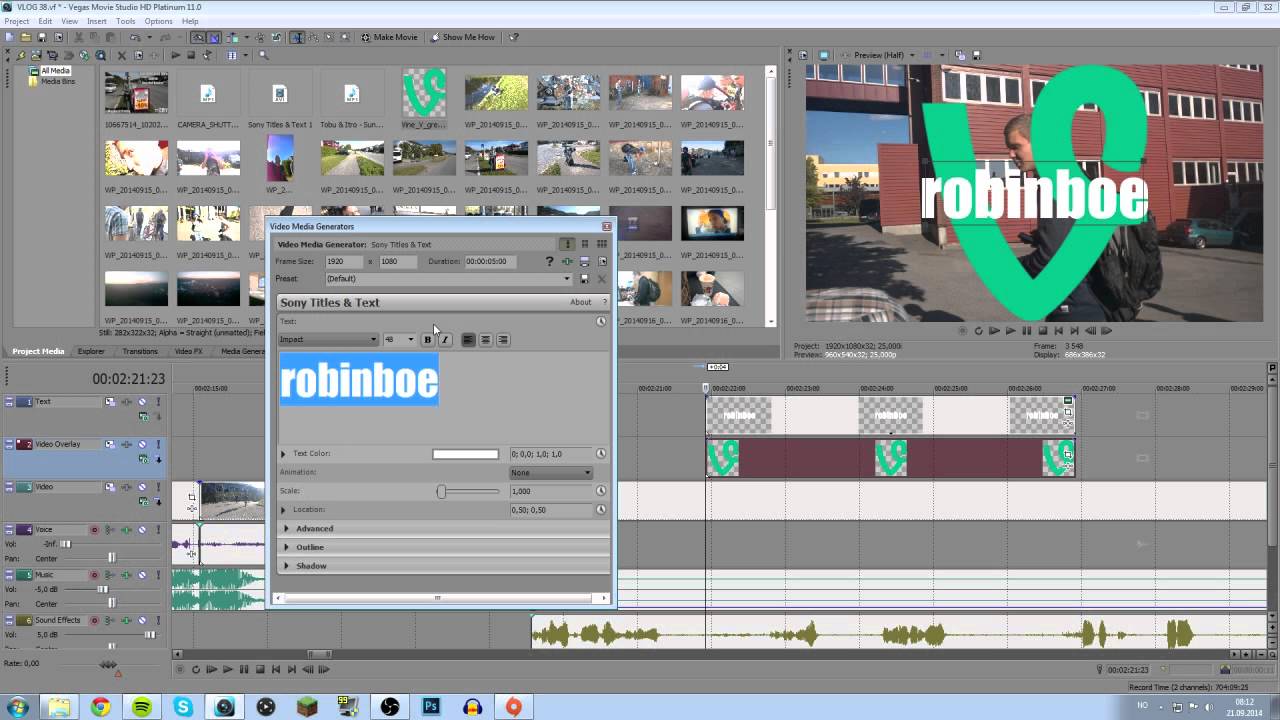Expand the Advanced section
Viewport: 1280px width, 720px height.
(286, 529)
